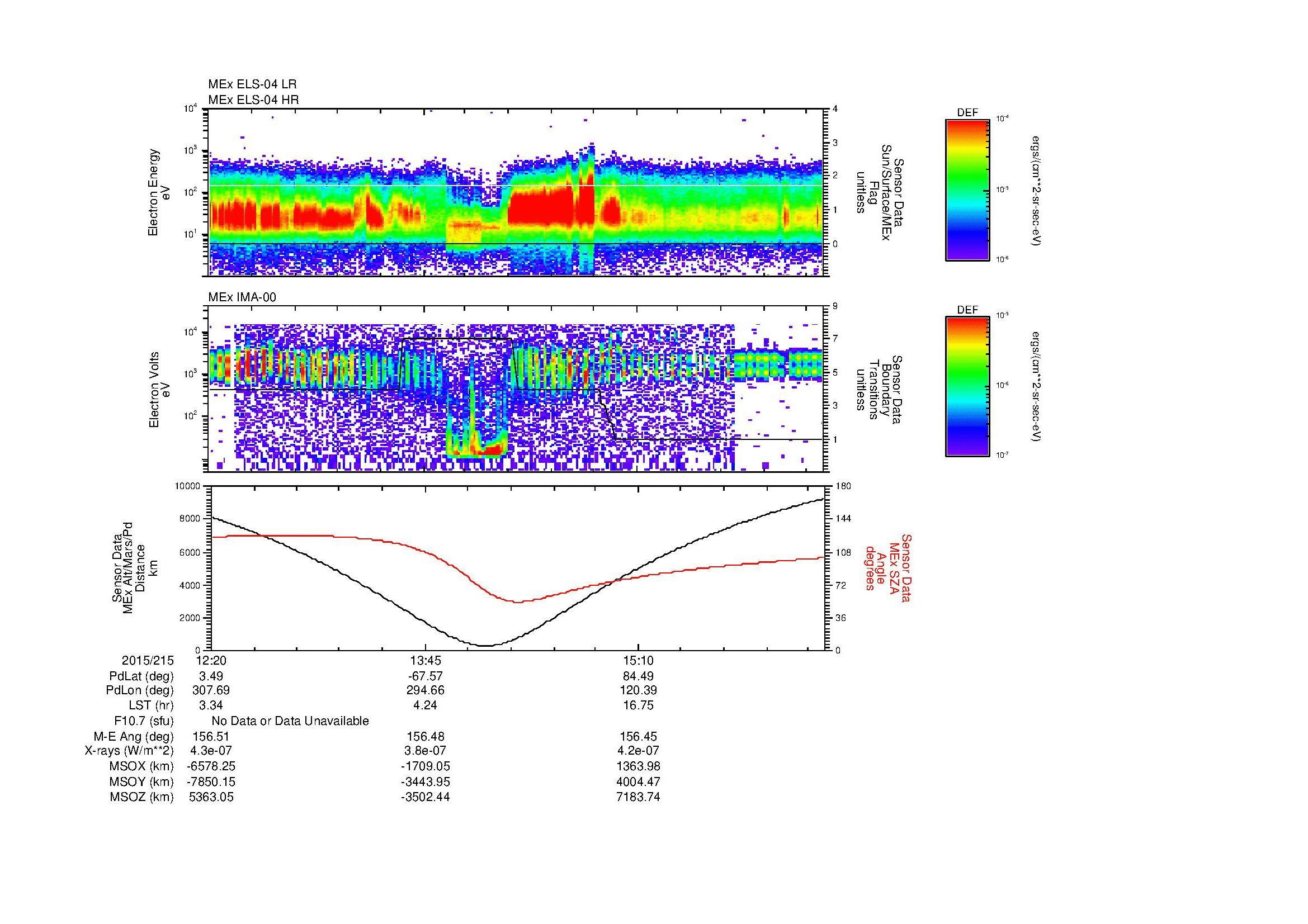This screenshot has width=1308, height=924.
Task: Click M-E Ang value '156.51'
Action: (x=211, y=737)
